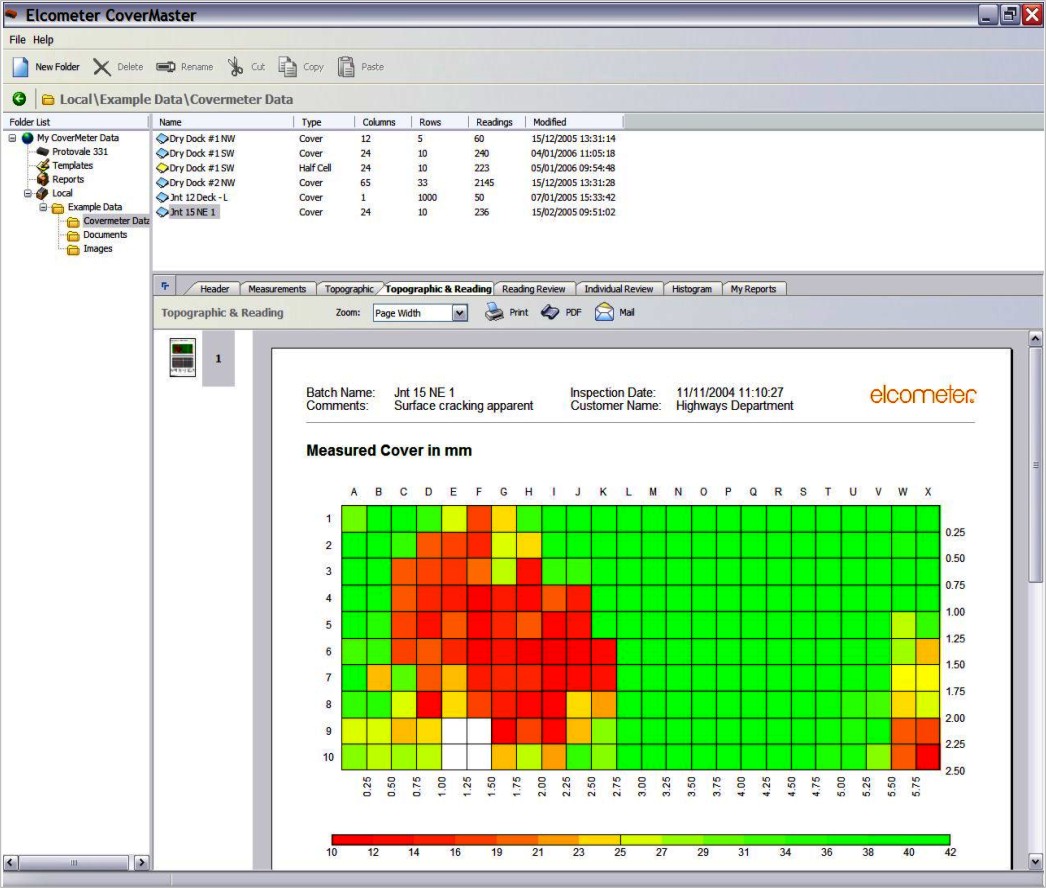Click the Cut scissors icon
This screenshot has width=1046, height=888.
(235, 67)
